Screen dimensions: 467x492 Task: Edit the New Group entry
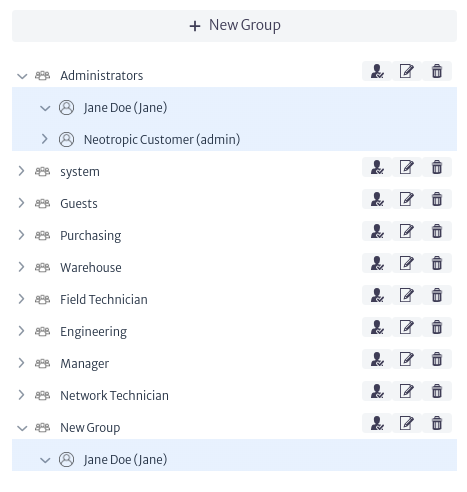(x=407, y=423)
